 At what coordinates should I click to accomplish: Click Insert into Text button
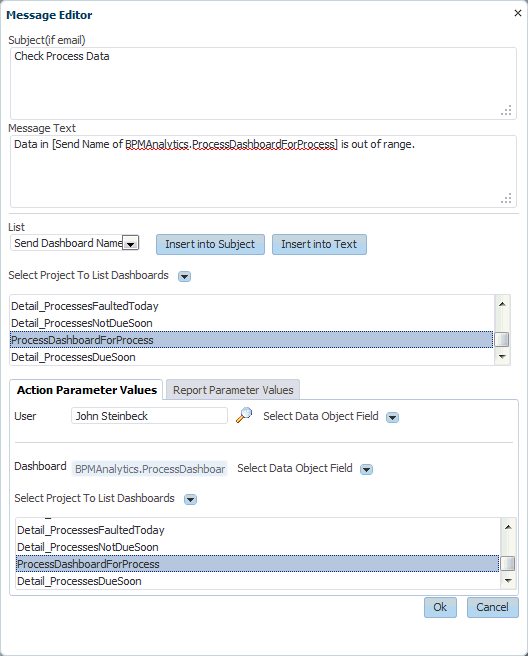coord(319,244)
